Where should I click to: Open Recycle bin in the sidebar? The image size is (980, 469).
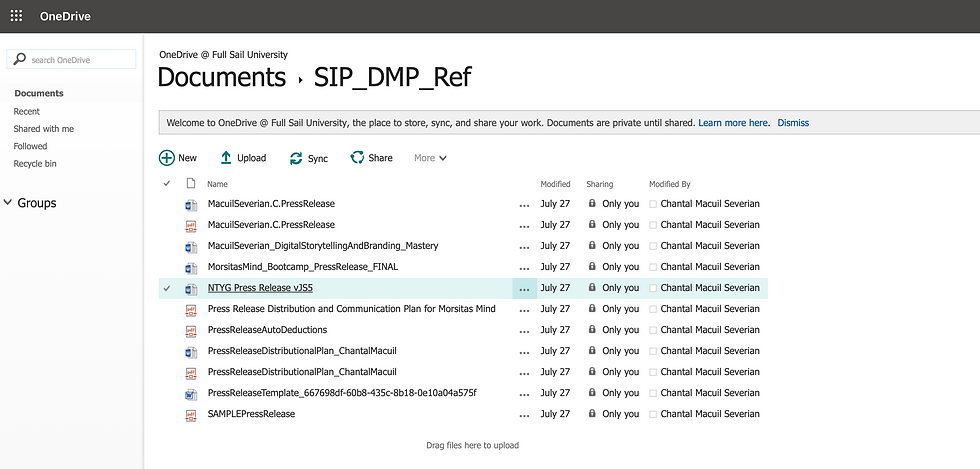pyautogui.click(x=35, y=164)
